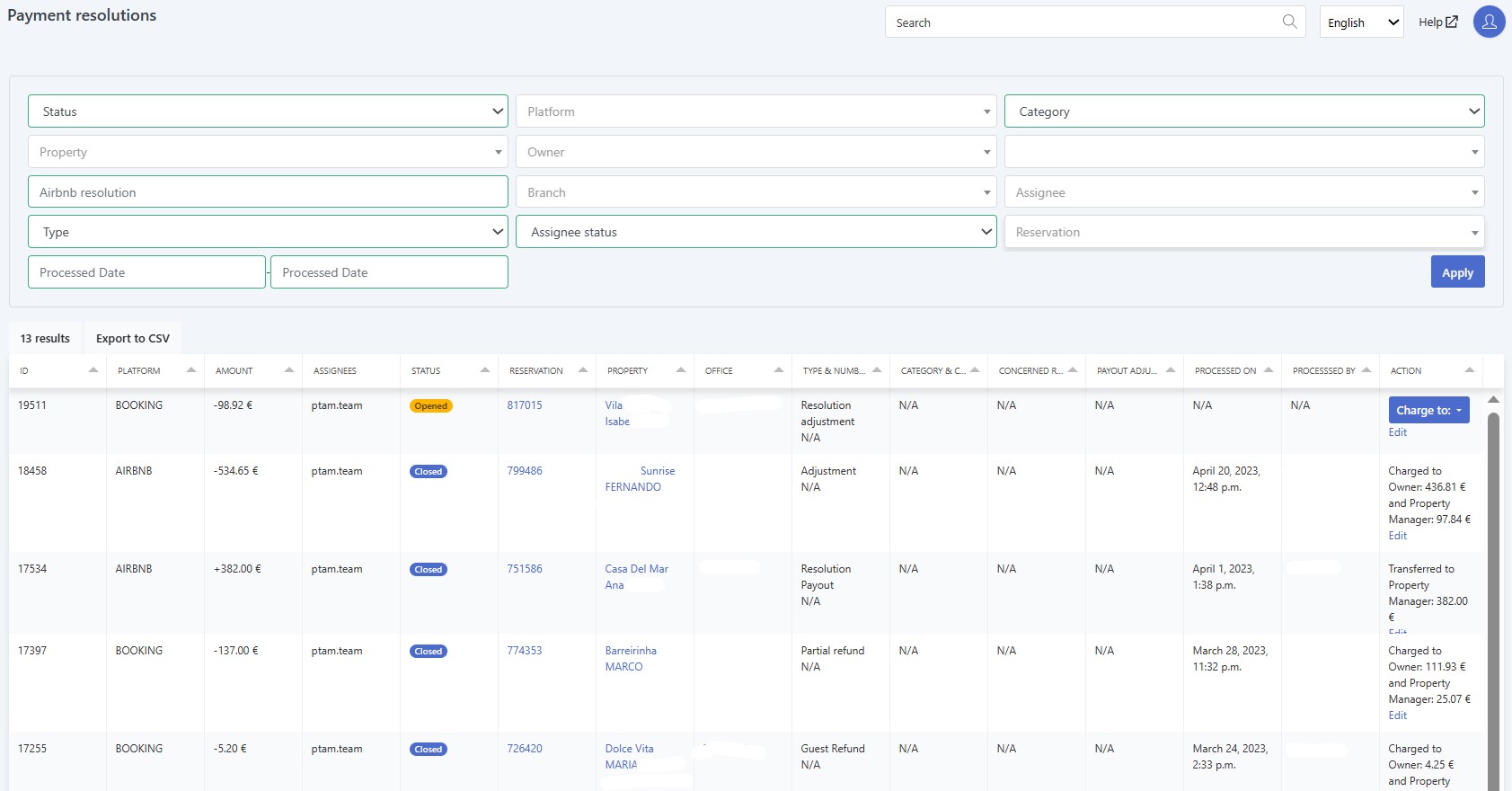1512x791 pixels.
Task: Click the search magnifier icon
Action: tap(1289, 22)
